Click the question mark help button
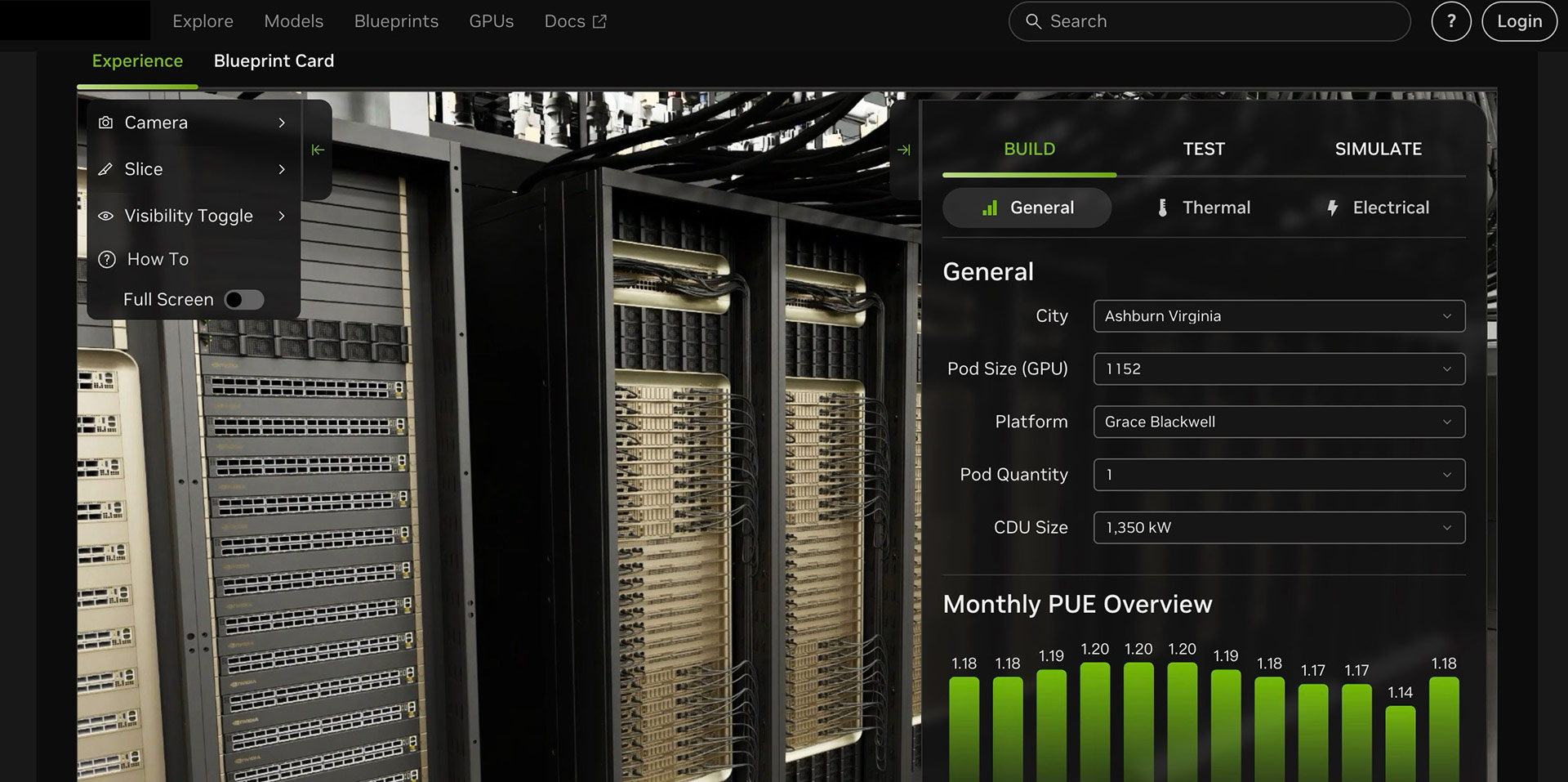Viewport: 1568px width, 782px height. 1450,21
